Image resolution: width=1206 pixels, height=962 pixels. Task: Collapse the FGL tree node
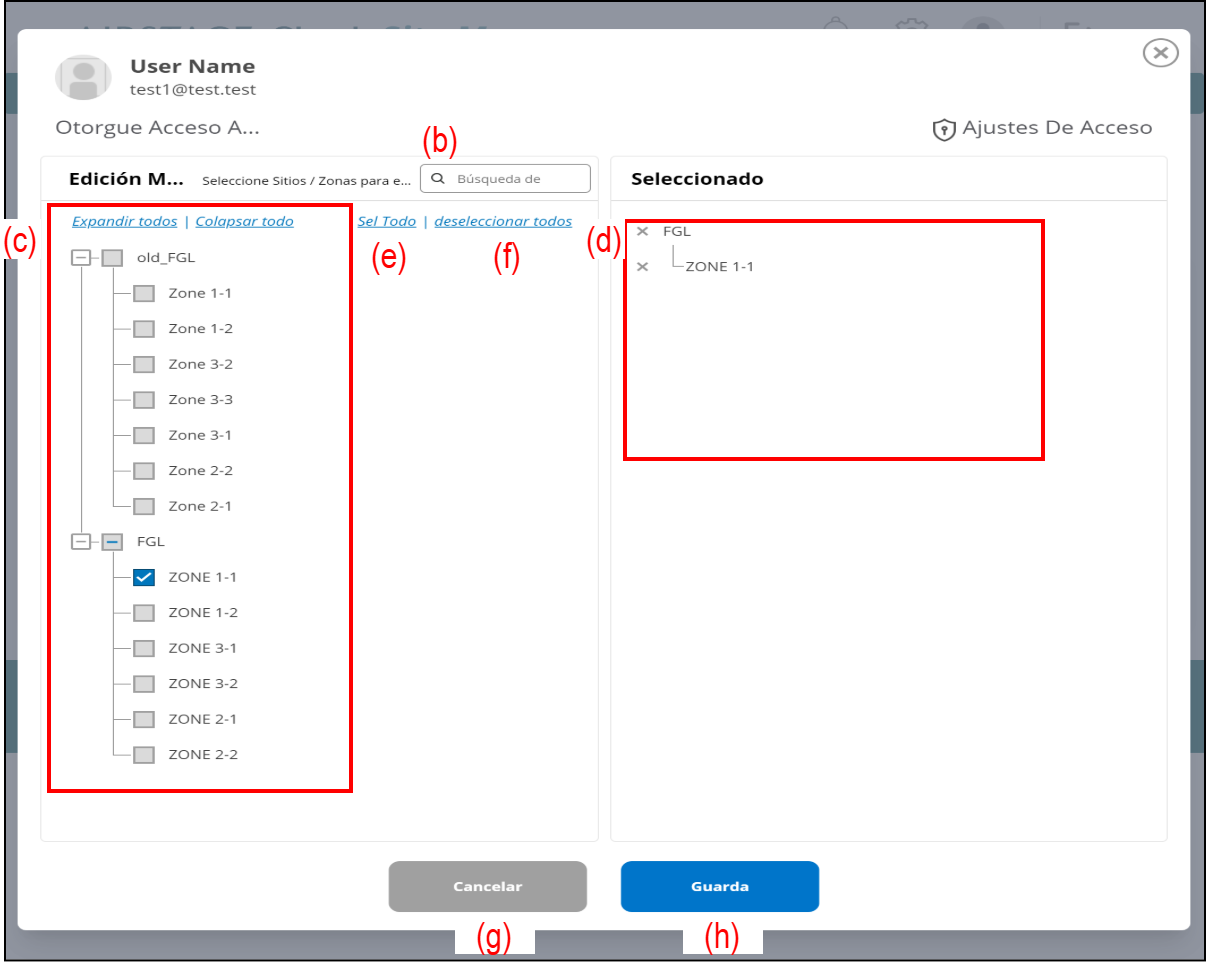tap(80, 542)
